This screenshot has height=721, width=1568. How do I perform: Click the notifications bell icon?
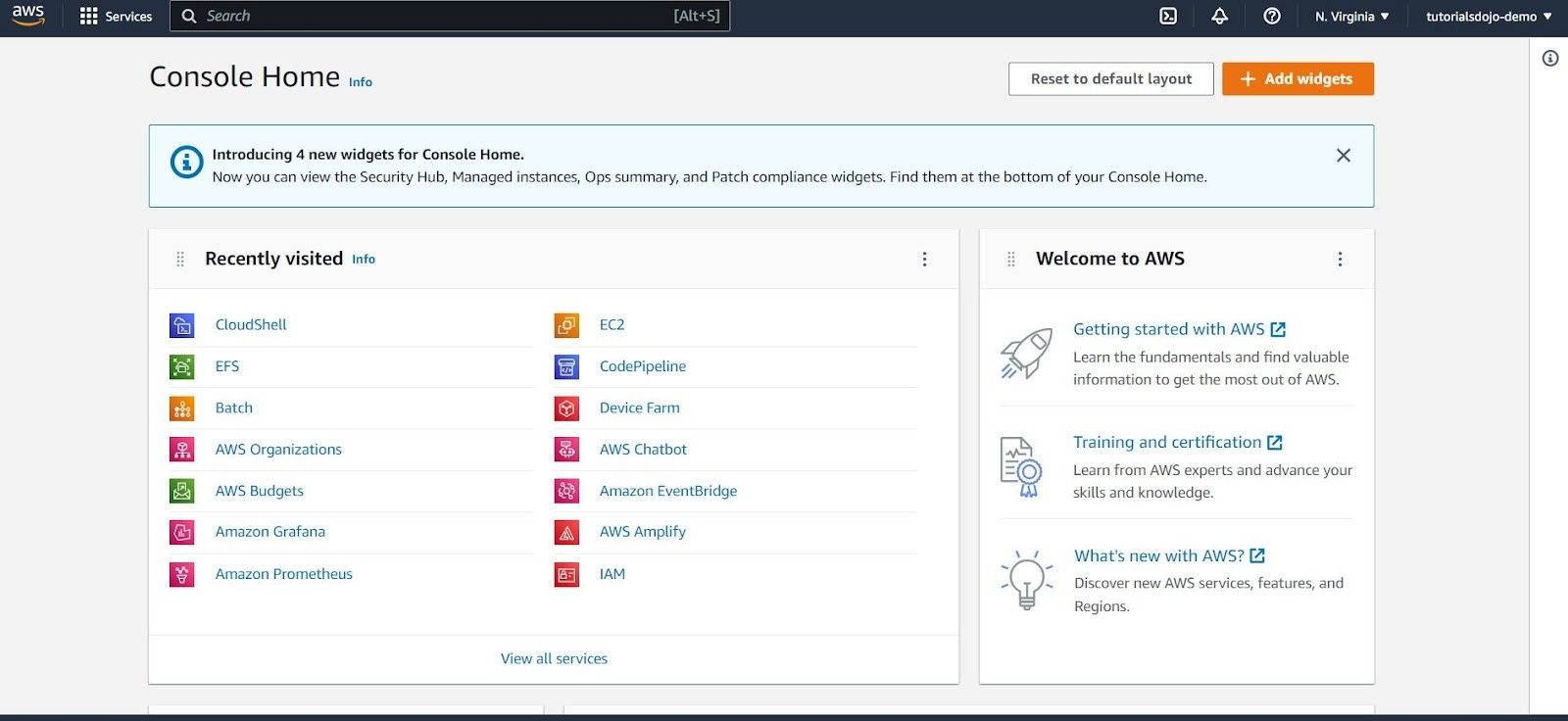[1219, 16]
